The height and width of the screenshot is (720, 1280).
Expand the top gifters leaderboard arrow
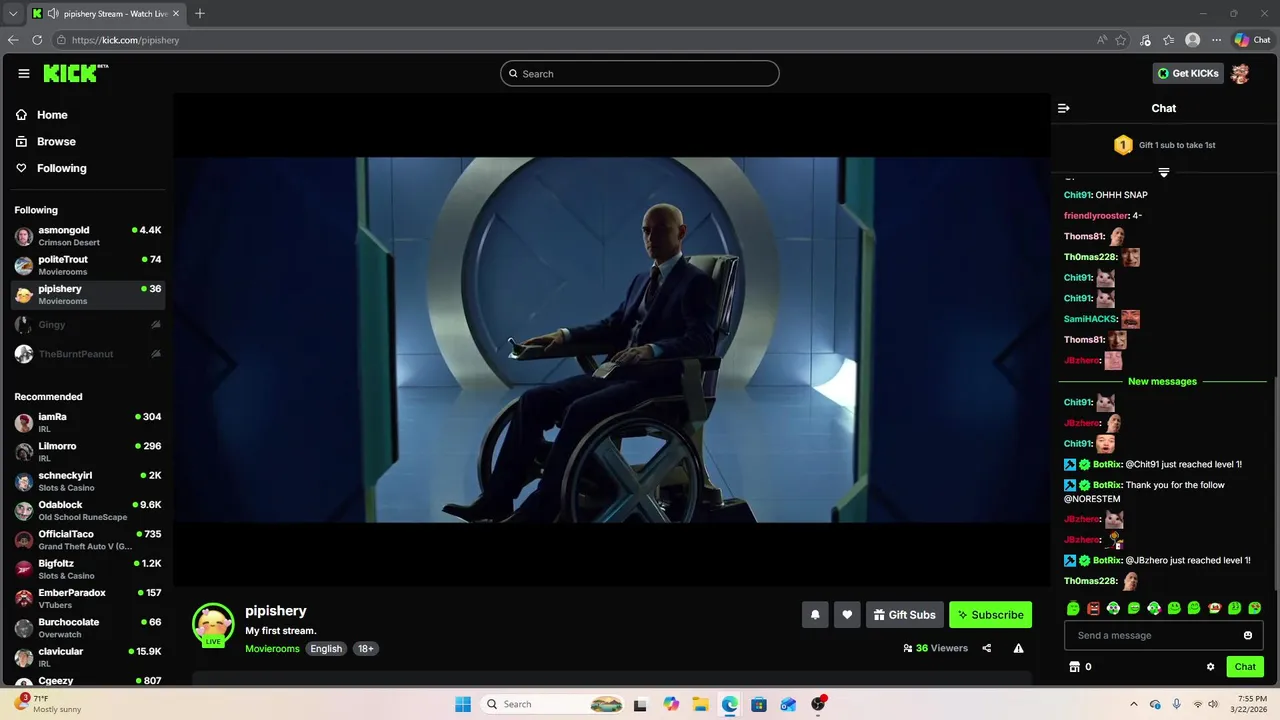point(1163,172)
